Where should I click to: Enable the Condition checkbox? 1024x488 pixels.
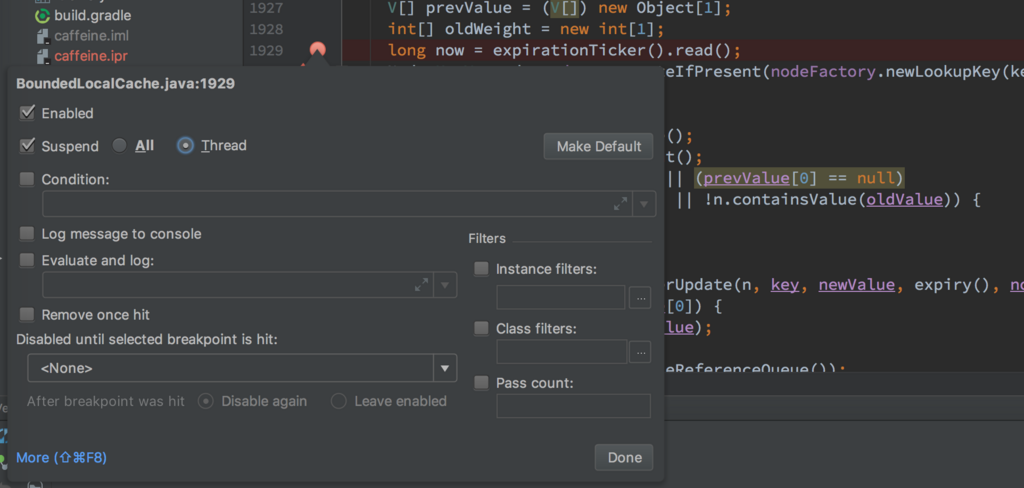tap(27, 179)
